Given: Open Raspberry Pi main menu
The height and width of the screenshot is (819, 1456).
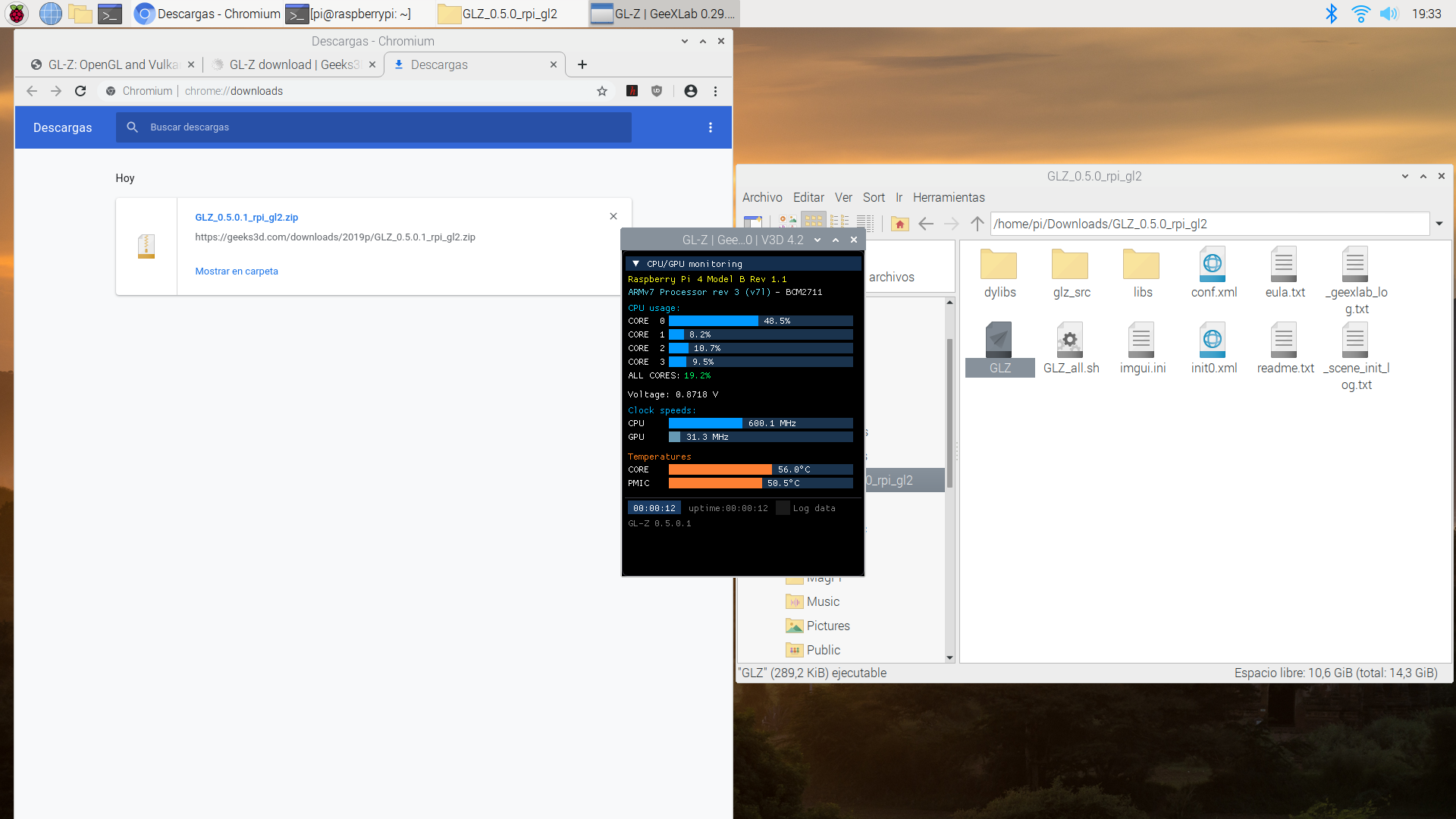Looking at the screenshot, I should pyautogui.click(x=17, y=14).
